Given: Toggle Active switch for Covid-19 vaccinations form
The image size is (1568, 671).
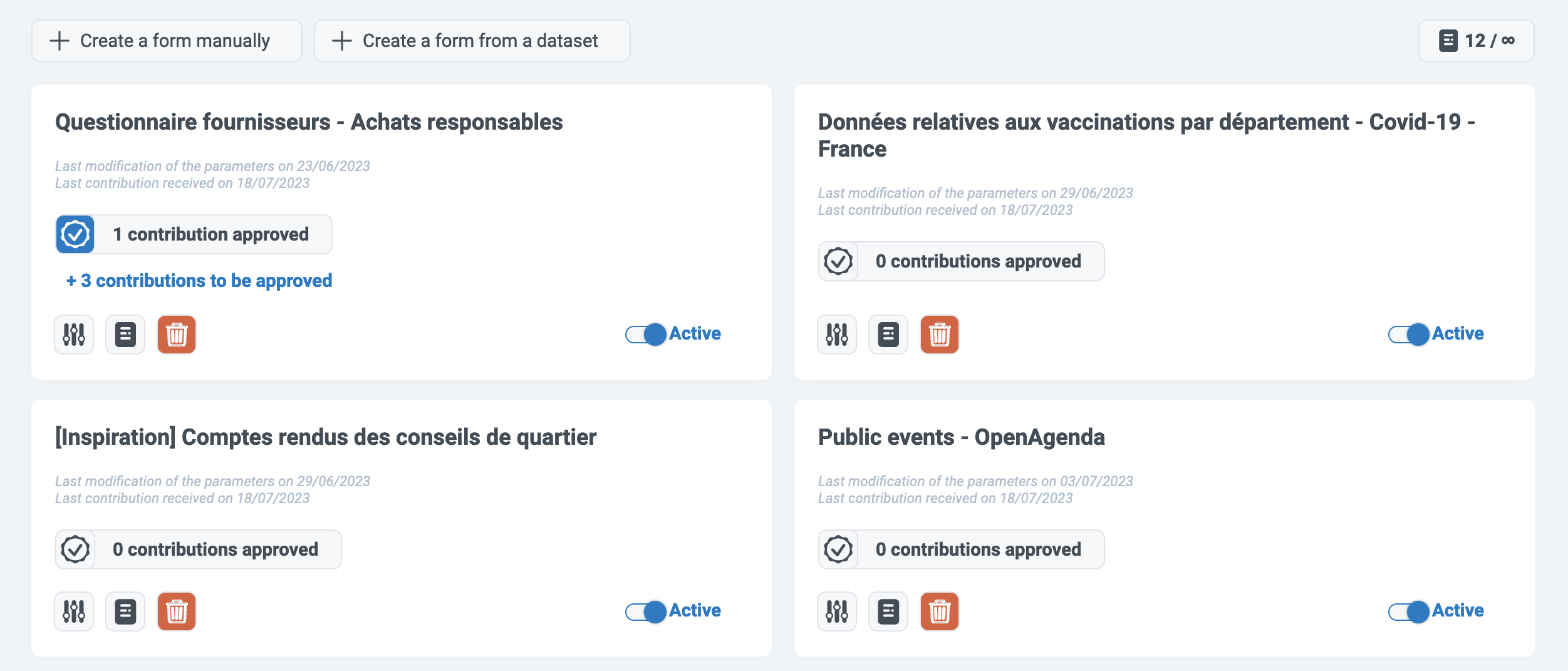Looking at the screenshot, I should click(x=1409, y=335).
